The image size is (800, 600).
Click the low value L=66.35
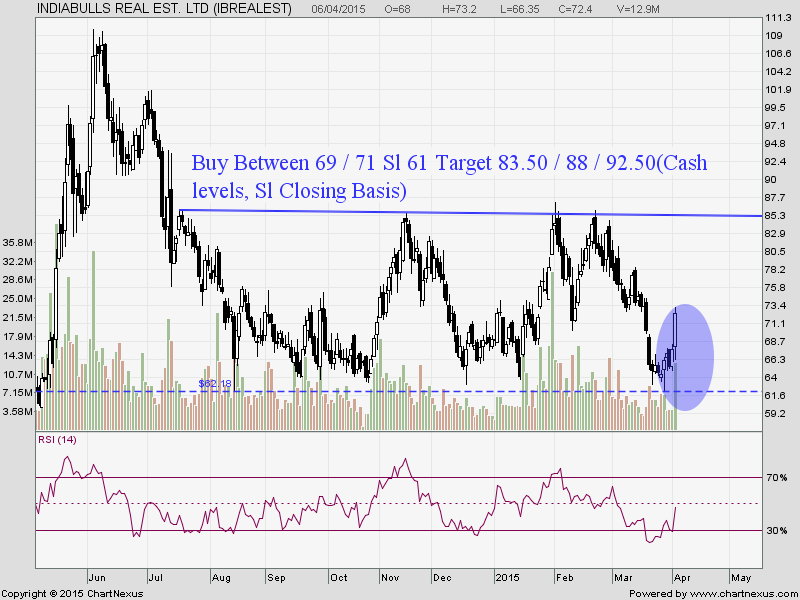(x=519, y=9)
